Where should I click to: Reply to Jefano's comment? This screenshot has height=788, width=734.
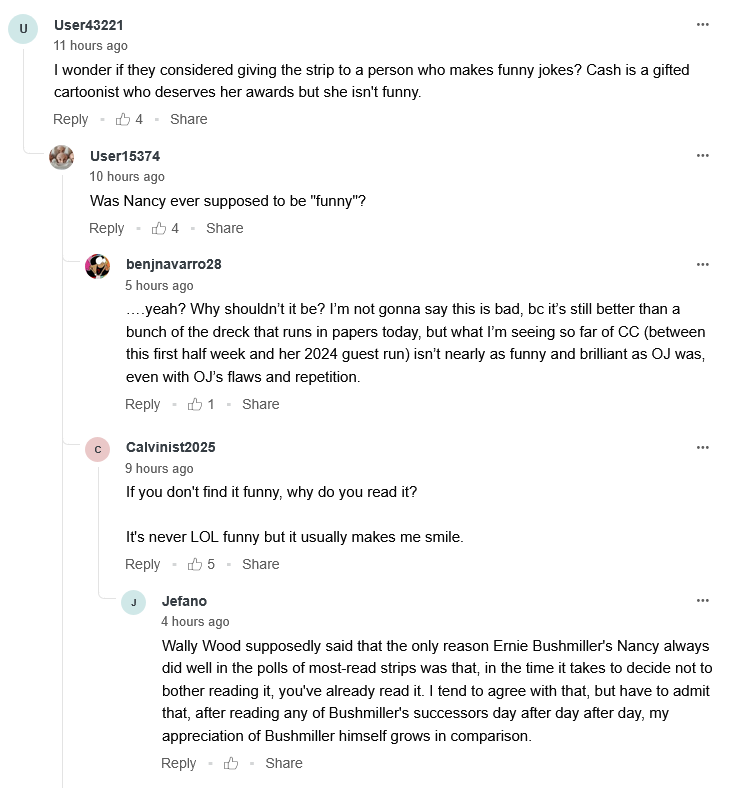pos(179,763)
